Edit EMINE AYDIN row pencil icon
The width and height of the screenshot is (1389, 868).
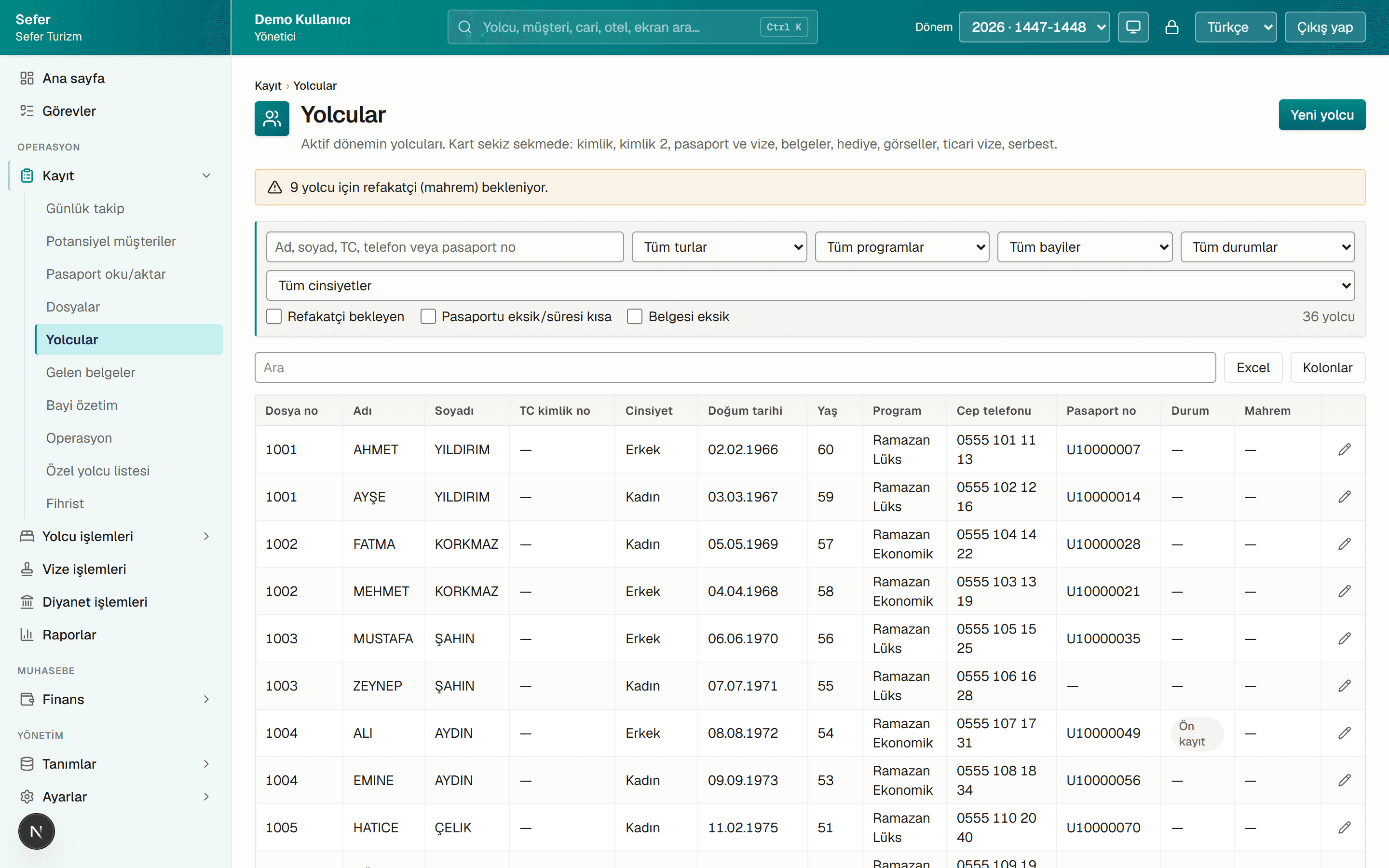coord(1344,780)
